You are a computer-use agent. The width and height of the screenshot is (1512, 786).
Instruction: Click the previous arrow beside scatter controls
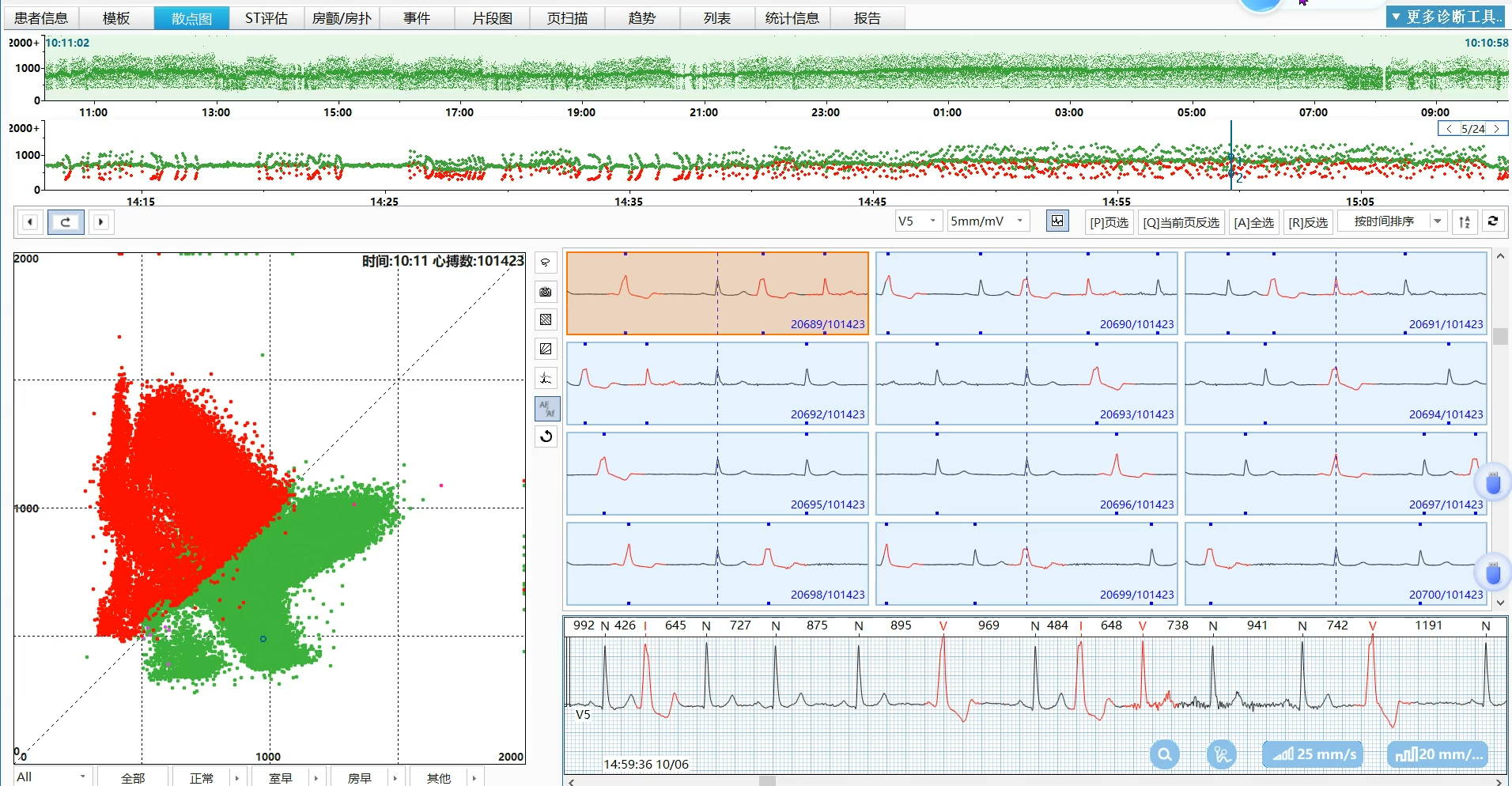(x=30, y=222)
